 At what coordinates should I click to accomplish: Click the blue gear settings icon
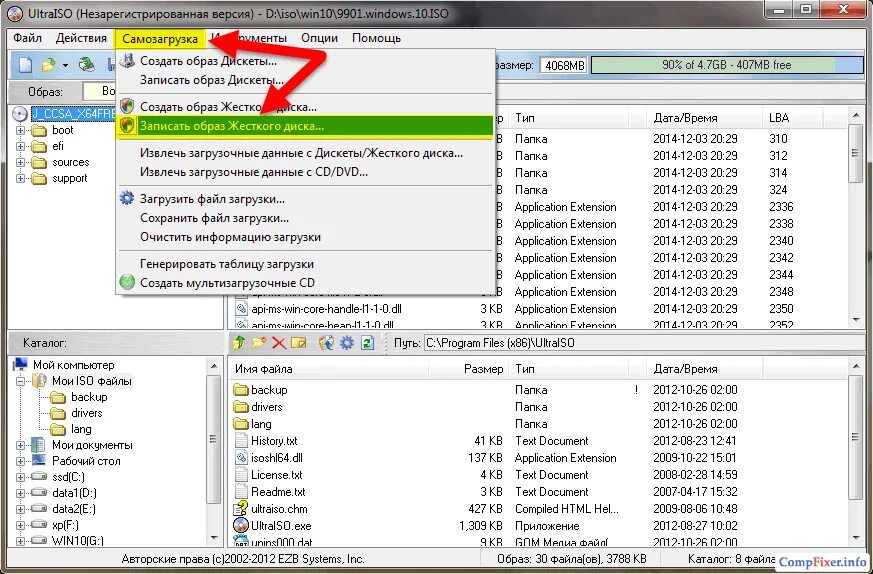tap(347, 343)
